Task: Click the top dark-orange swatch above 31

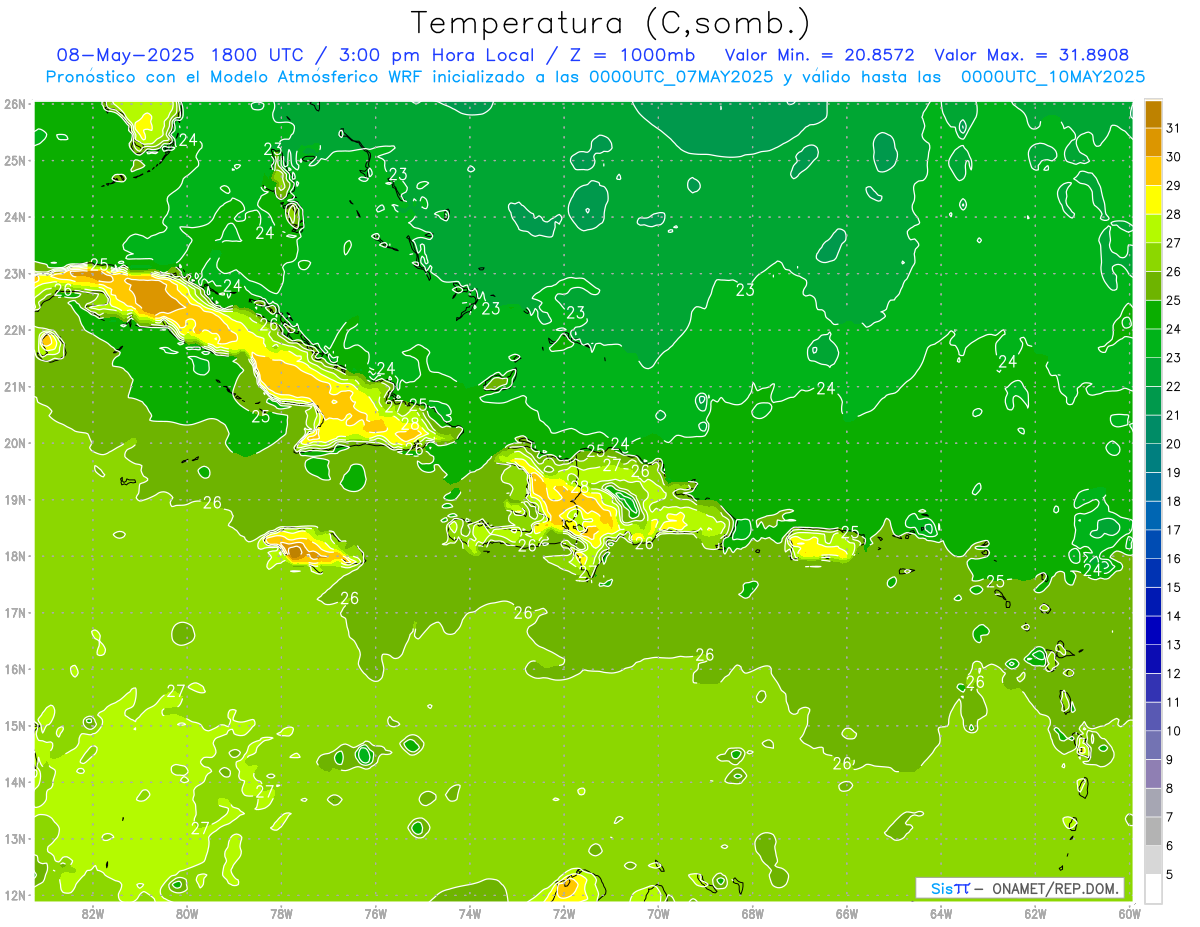Action: pos(1153,114)
